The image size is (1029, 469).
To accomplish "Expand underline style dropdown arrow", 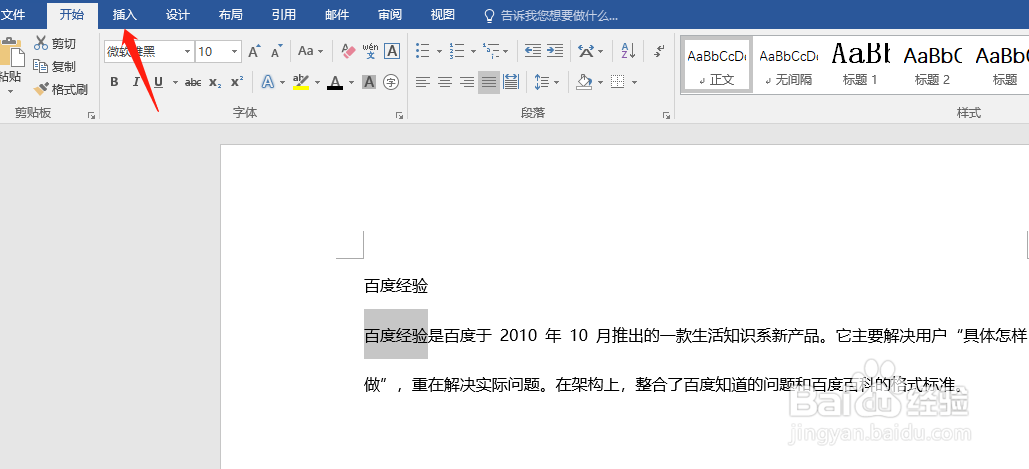I will click(x=175, y=83).
